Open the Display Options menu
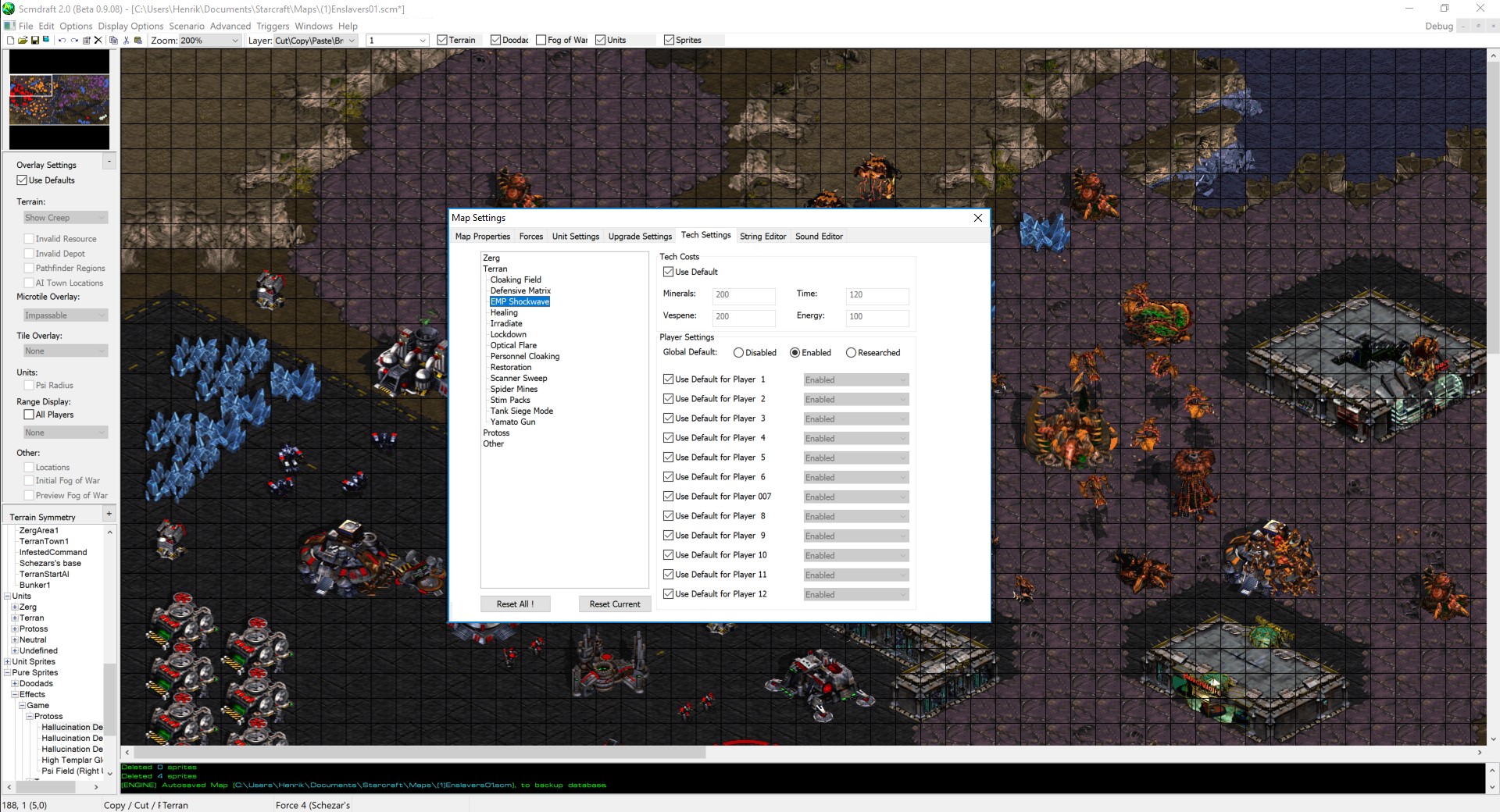Image resolution: width=1500 pixels, height=812 pixels. [x=130, y=26]
